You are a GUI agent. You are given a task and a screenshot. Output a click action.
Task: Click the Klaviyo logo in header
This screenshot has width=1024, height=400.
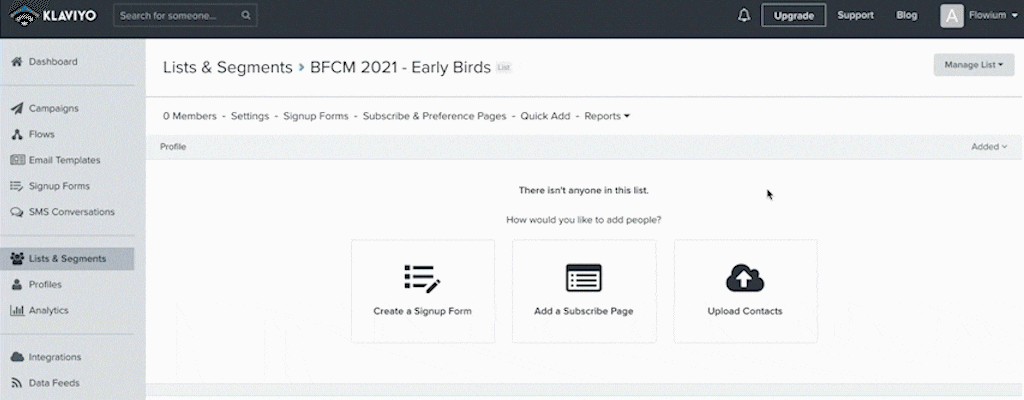pyautogui.click(x=54, y=15)
